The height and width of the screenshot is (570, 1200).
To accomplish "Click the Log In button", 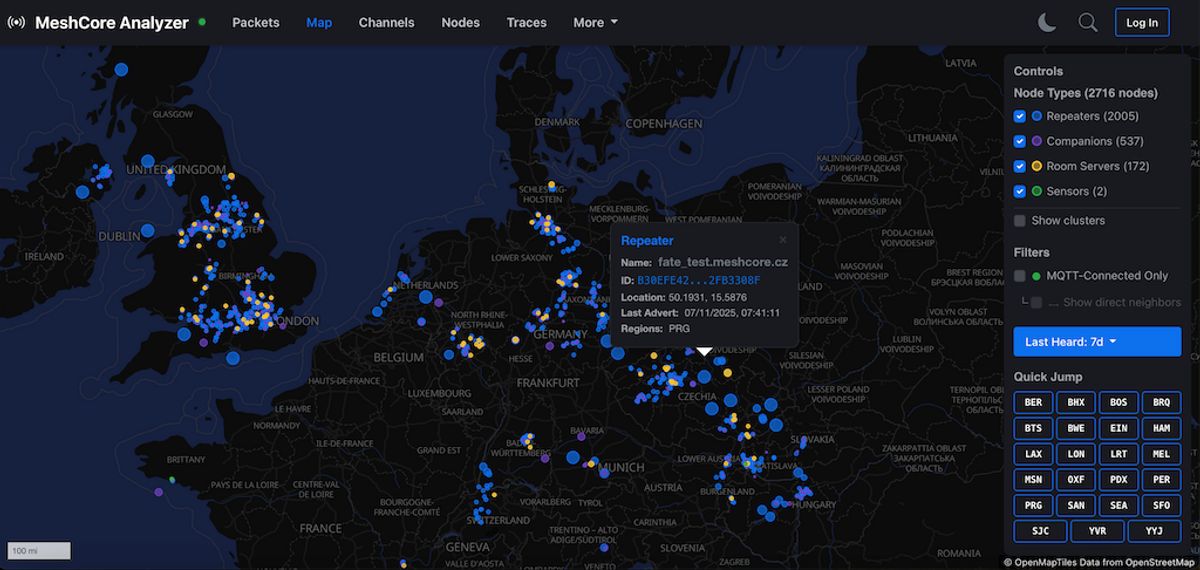I will point(1142,22).
